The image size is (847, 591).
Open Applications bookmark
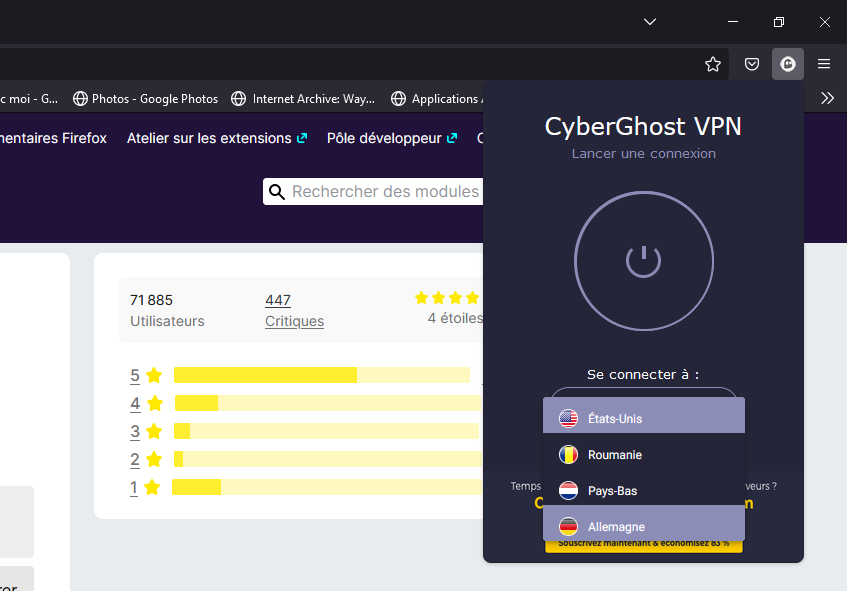(x=436, y=99)
